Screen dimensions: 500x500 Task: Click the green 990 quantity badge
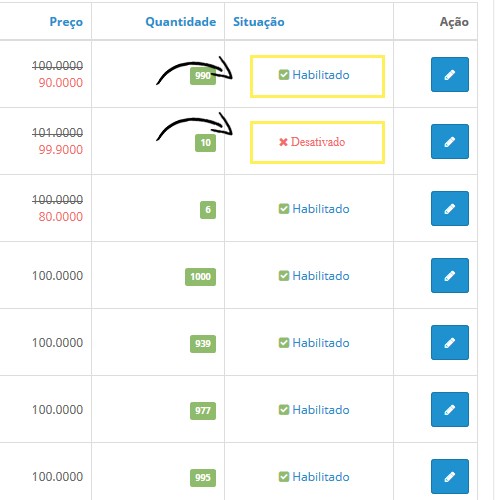tap(203, 76)
